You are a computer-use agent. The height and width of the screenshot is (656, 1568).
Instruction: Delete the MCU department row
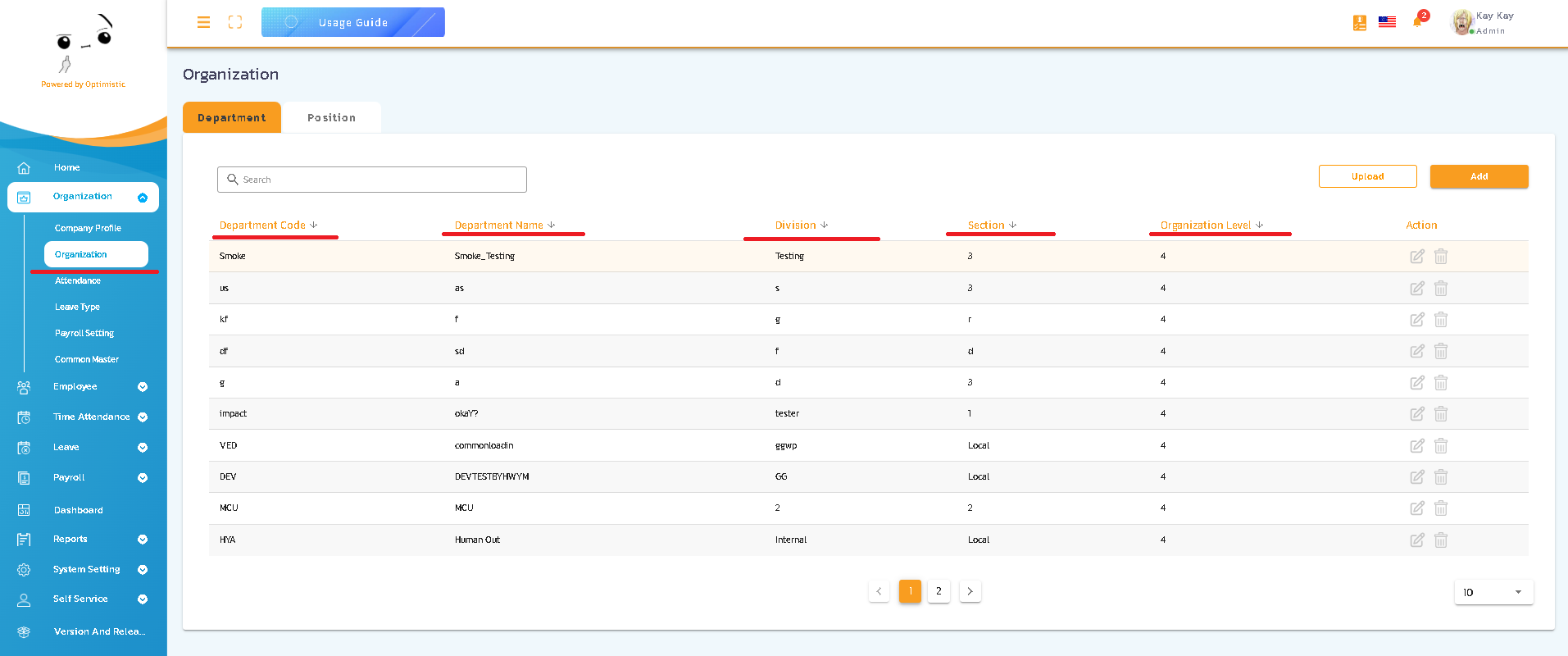(x=1441, y=508)
